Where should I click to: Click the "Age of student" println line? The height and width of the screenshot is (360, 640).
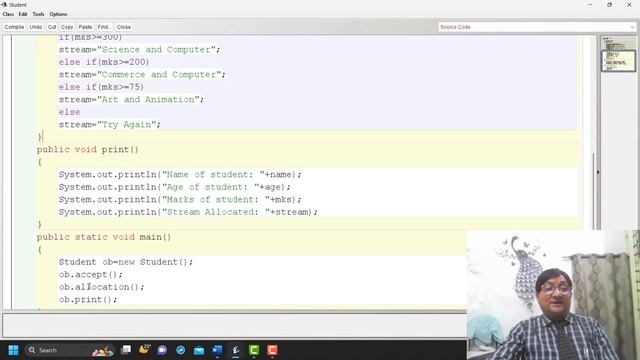pyautogui.click(x=175, y=187)
